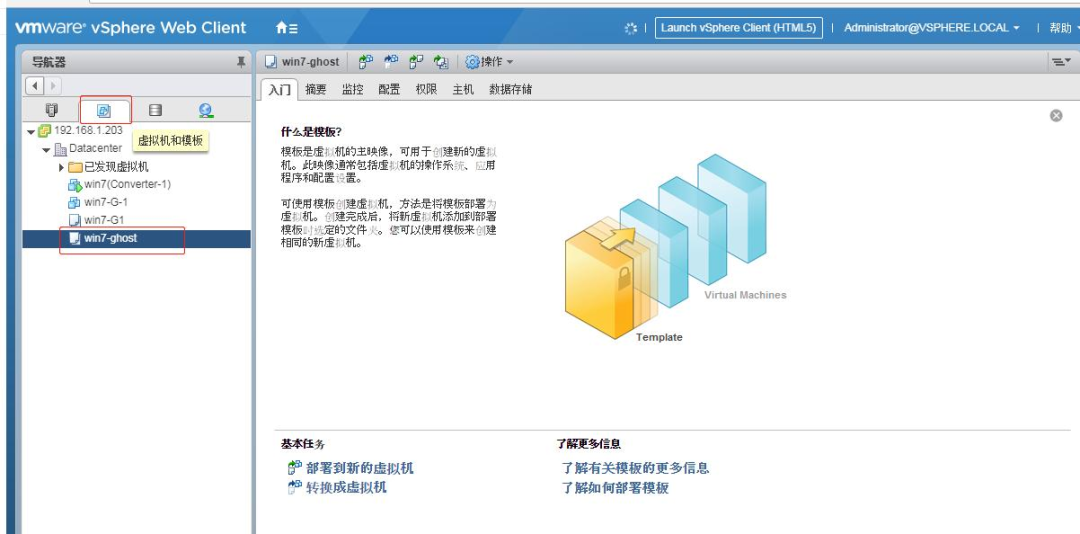Click the 已发现虚拟机 folder icon
Screen dimensions: 1080x534
click(x=75, y=167)
